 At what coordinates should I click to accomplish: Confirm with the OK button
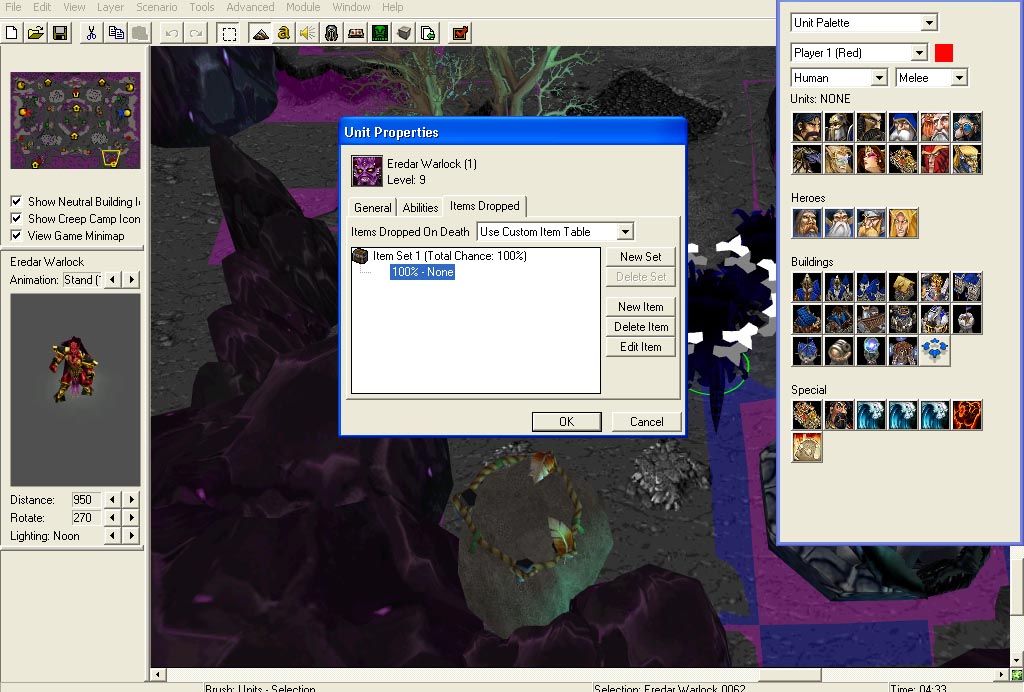567,422
